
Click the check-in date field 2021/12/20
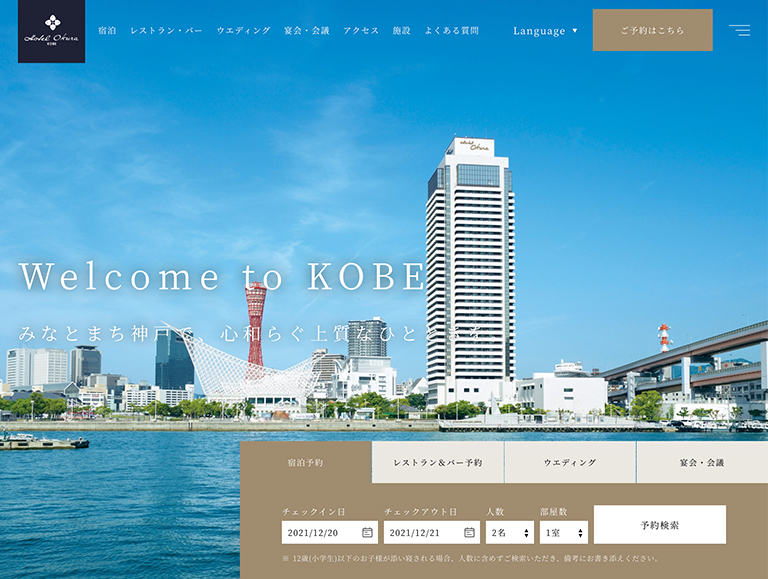pyautogui.click(x=318, y=533)
